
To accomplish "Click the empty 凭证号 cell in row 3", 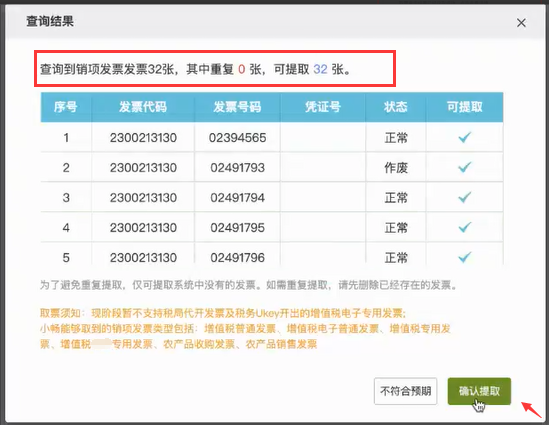I will pyautogui.click(x=323, y=197).
